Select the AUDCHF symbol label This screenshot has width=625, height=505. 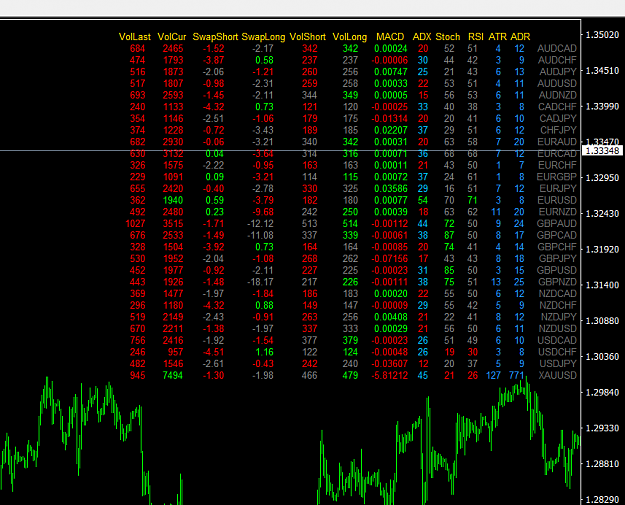[x=557, y=60]
